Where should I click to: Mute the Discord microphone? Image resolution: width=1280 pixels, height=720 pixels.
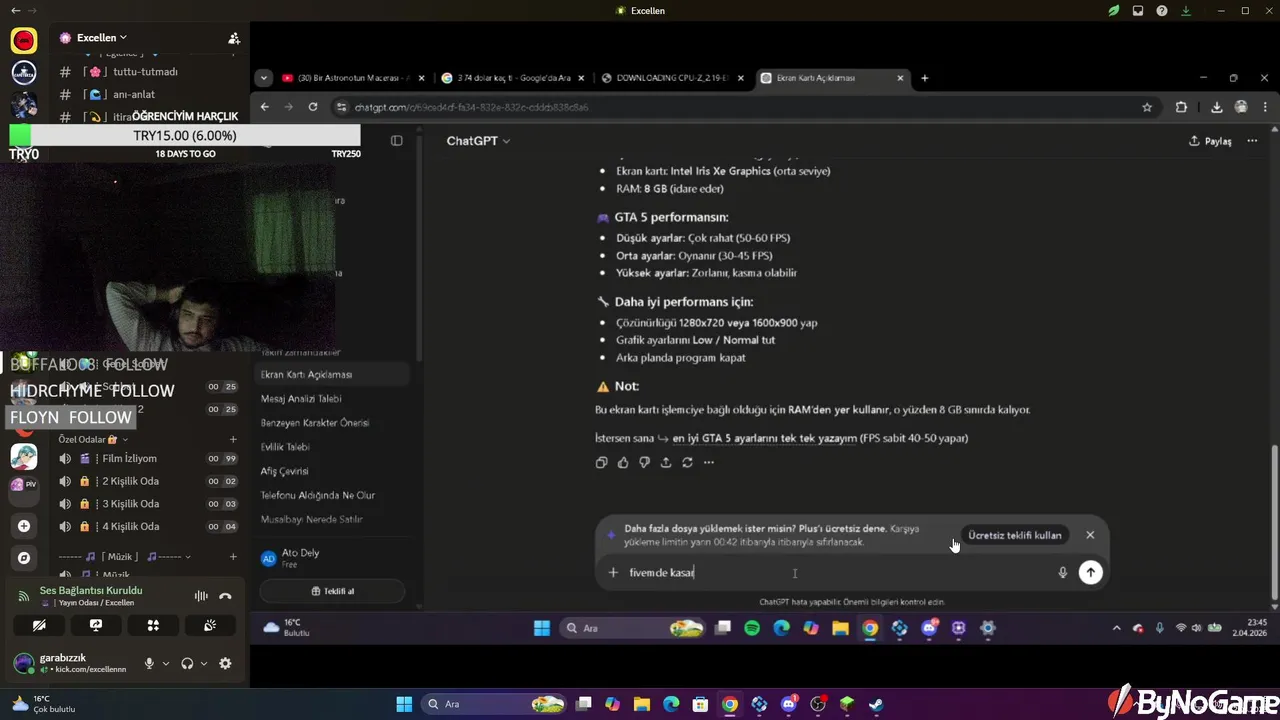149,663
